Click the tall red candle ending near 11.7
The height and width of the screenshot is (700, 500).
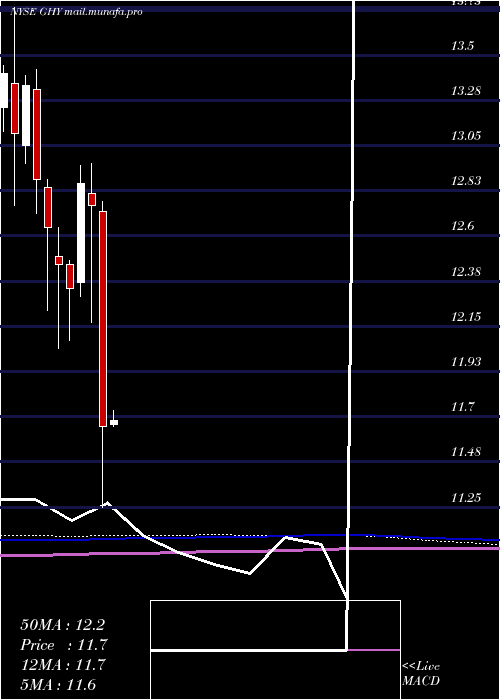[x=103, y=319]
